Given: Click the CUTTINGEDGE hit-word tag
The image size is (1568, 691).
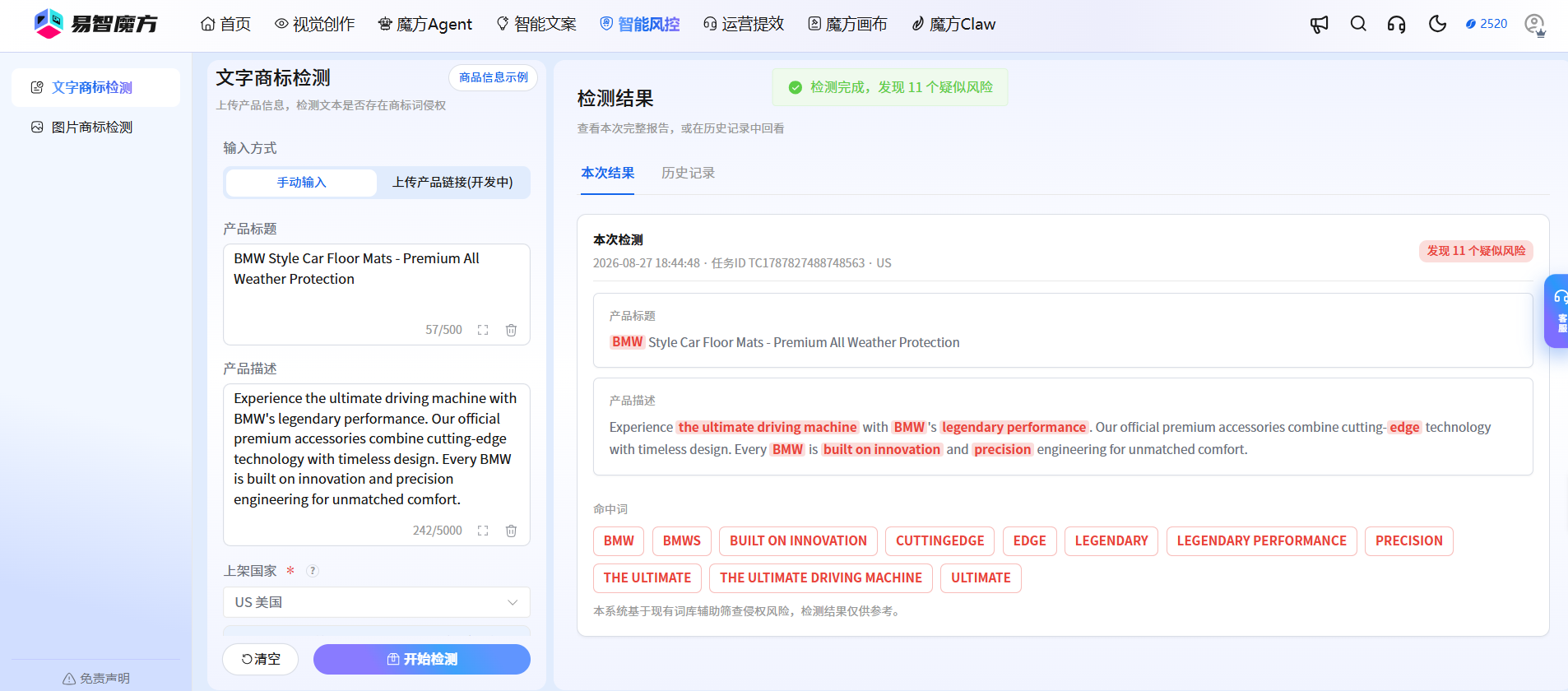Looking at the screenshot, I should pyautogui.click(x=940, y=541).
